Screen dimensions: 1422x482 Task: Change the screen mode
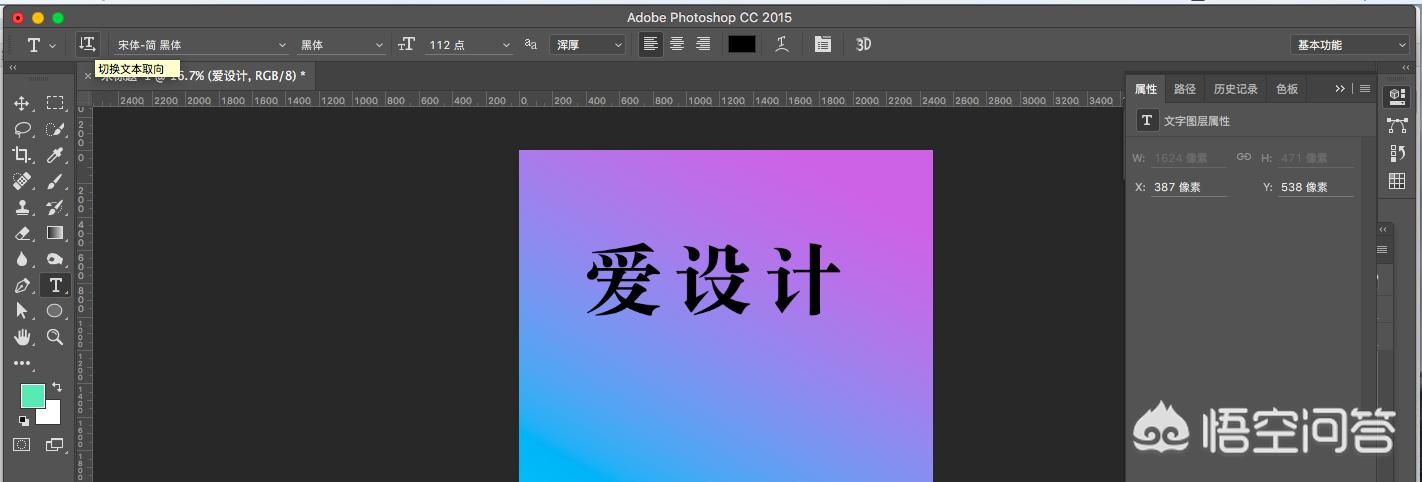coord(54,444)
